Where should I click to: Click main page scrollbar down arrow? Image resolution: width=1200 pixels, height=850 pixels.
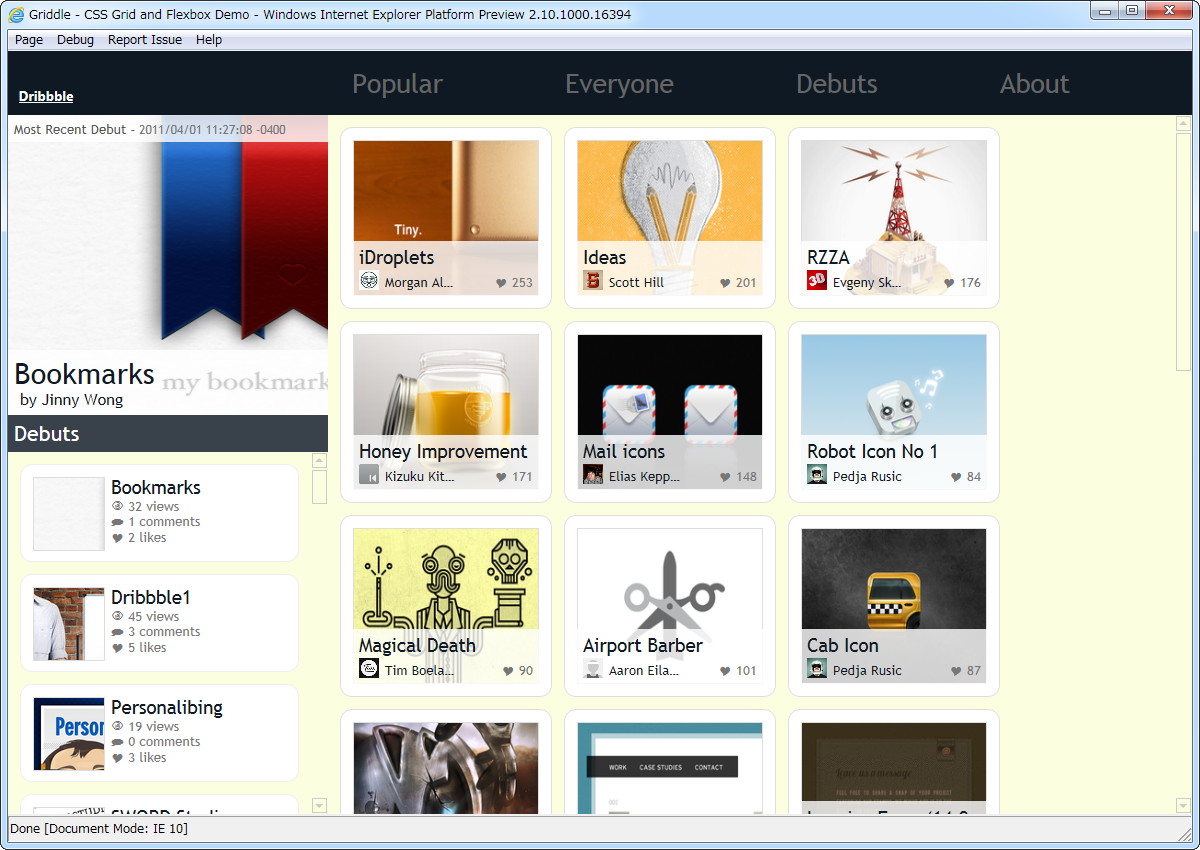[1184, 805]
